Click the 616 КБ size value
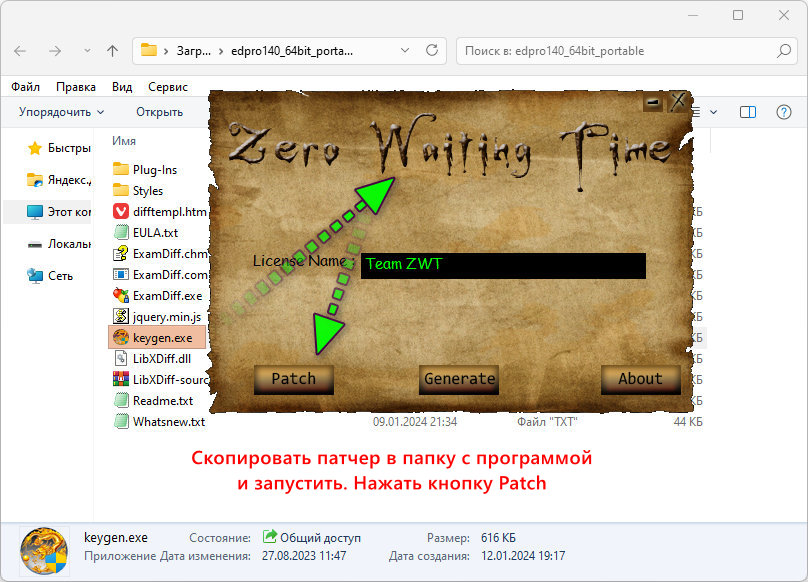Screen dimensions: 808x582 [498, 538]
